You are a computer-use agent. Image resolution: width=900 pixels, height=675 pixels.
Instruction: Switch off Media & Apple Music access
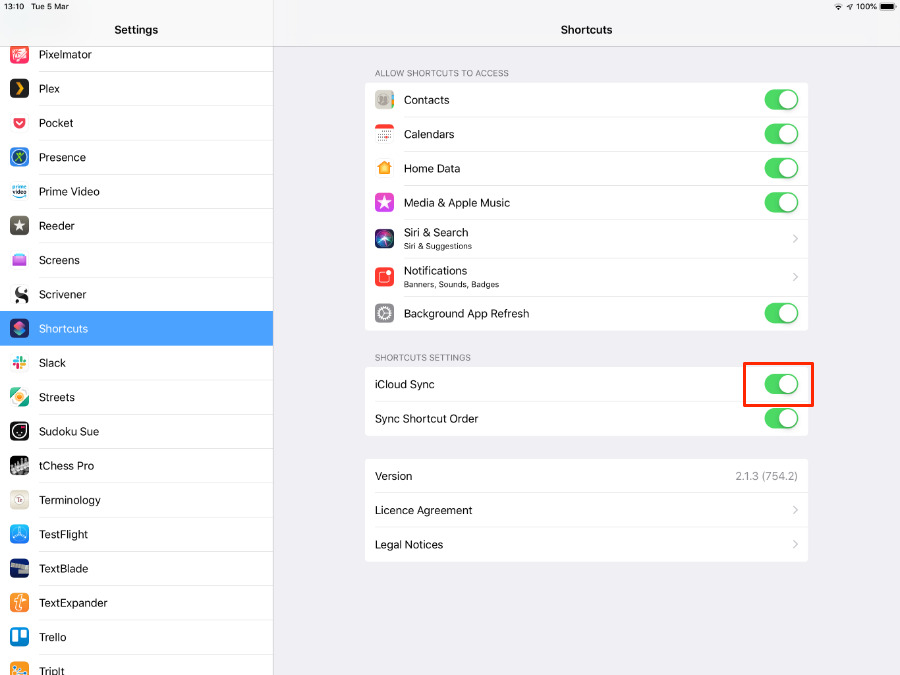(781, 203)
